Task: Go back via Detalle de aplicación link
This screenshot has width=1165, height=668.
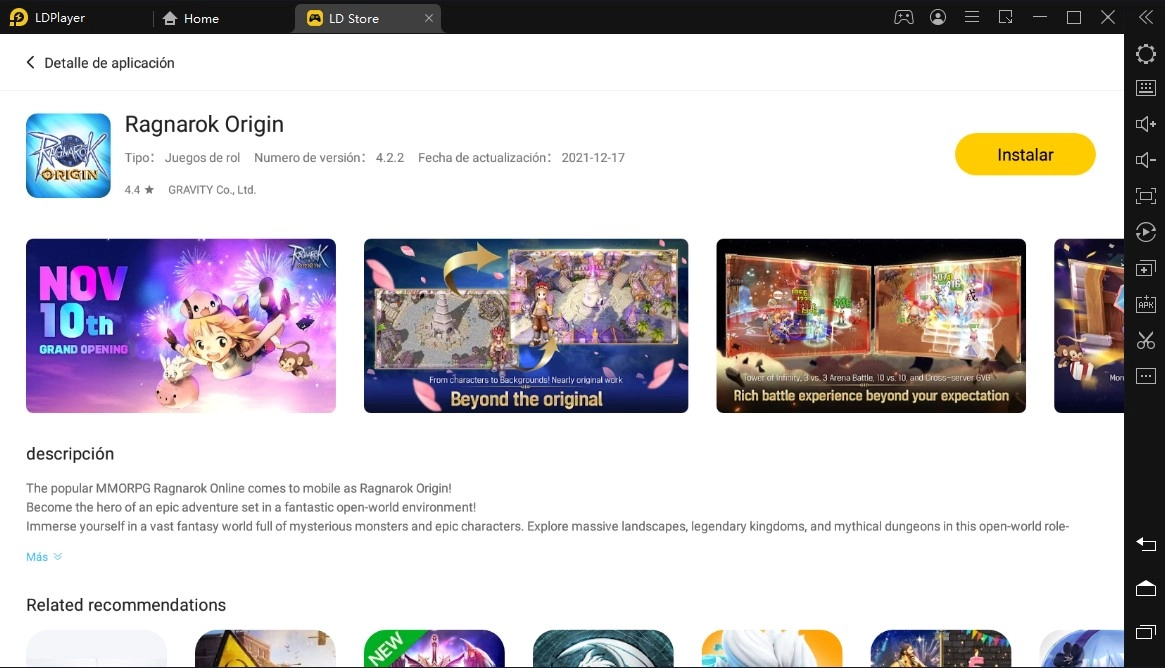Action: click(x=100, y=62)
